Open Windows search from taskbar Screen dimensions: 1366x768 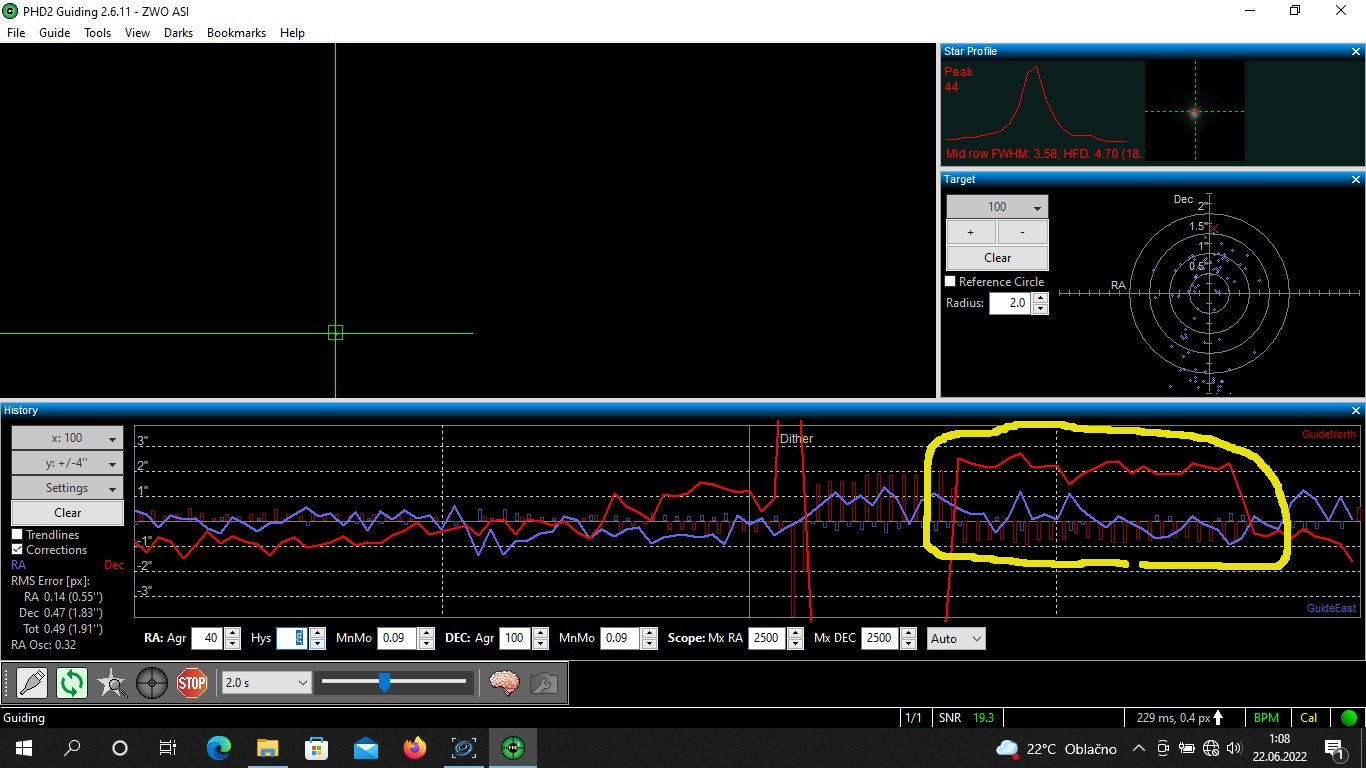point(72,748)
